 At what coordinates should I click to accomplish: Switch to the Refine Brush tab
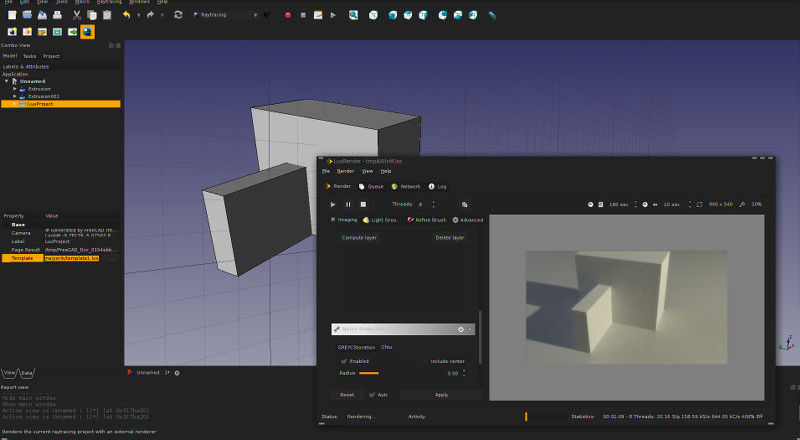point(427,220)
